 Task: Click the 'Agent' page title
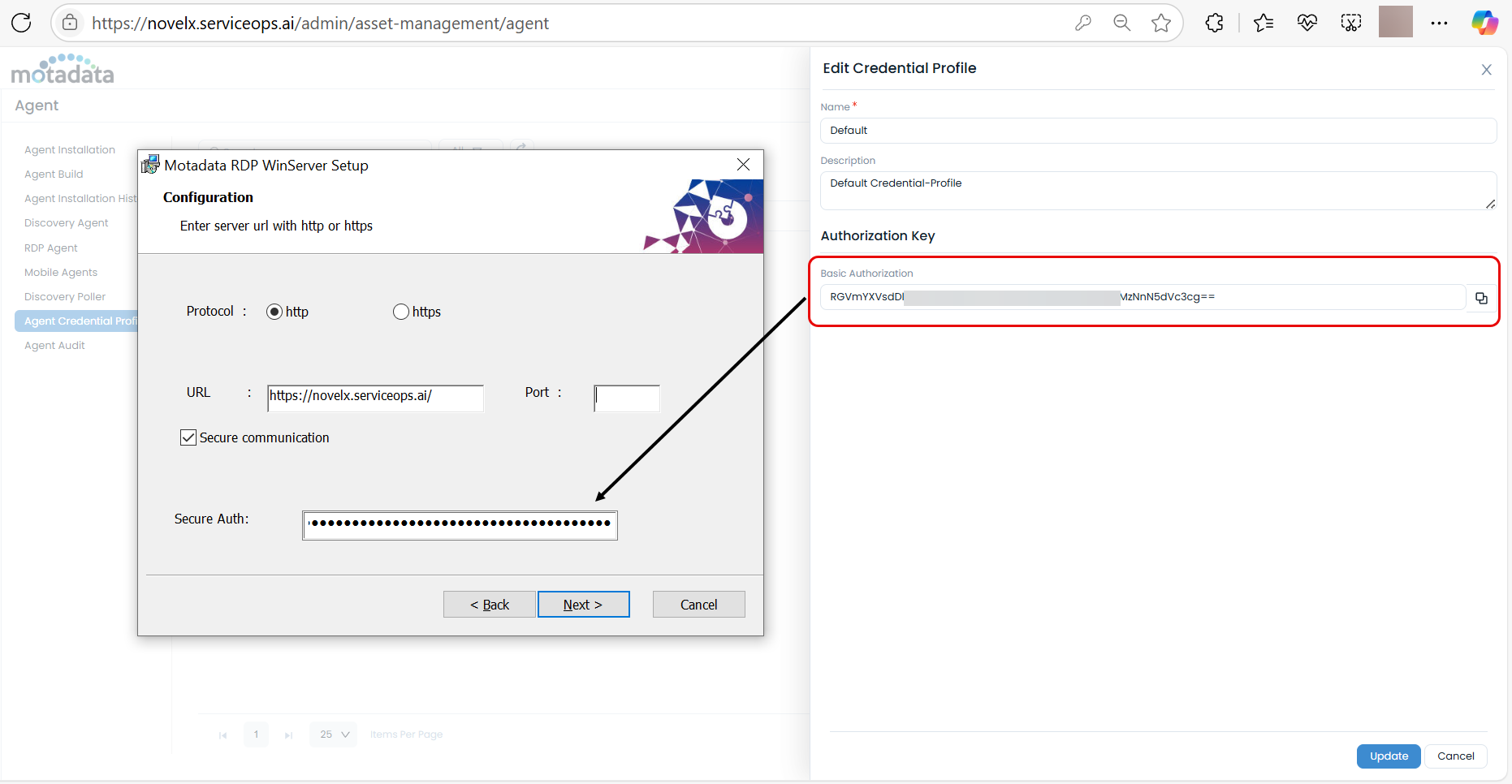coord(37,106)
